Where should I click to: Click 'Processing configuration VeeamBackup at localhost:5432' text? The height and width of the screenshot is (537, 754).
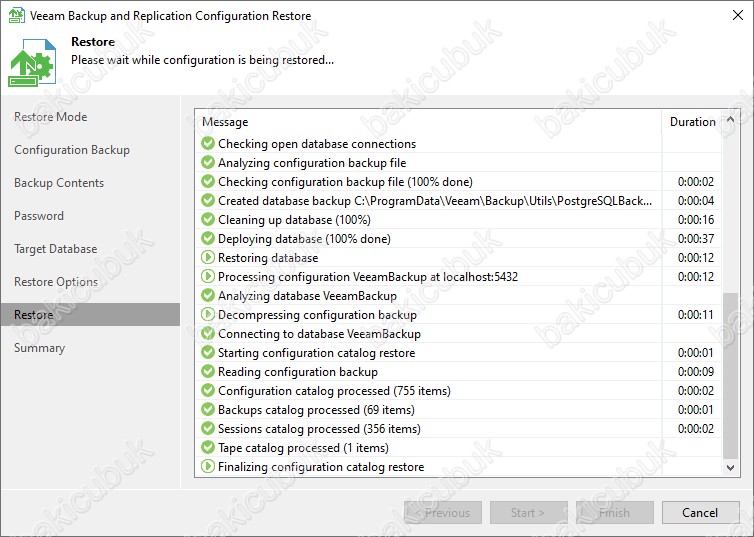[x=368, y=277]
